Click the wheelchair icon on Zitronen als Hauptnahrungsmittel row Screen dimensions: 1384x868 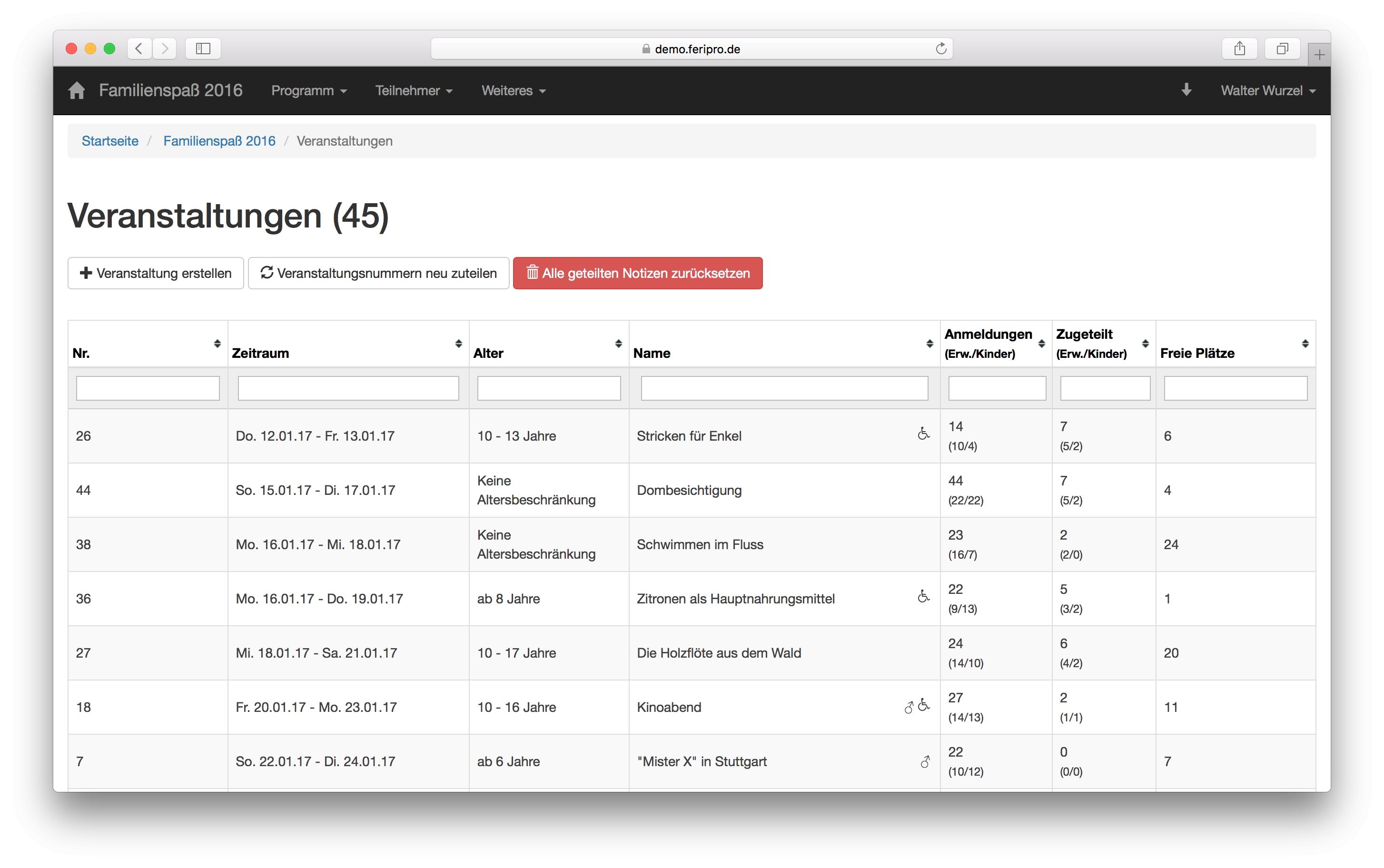(923, 596)
